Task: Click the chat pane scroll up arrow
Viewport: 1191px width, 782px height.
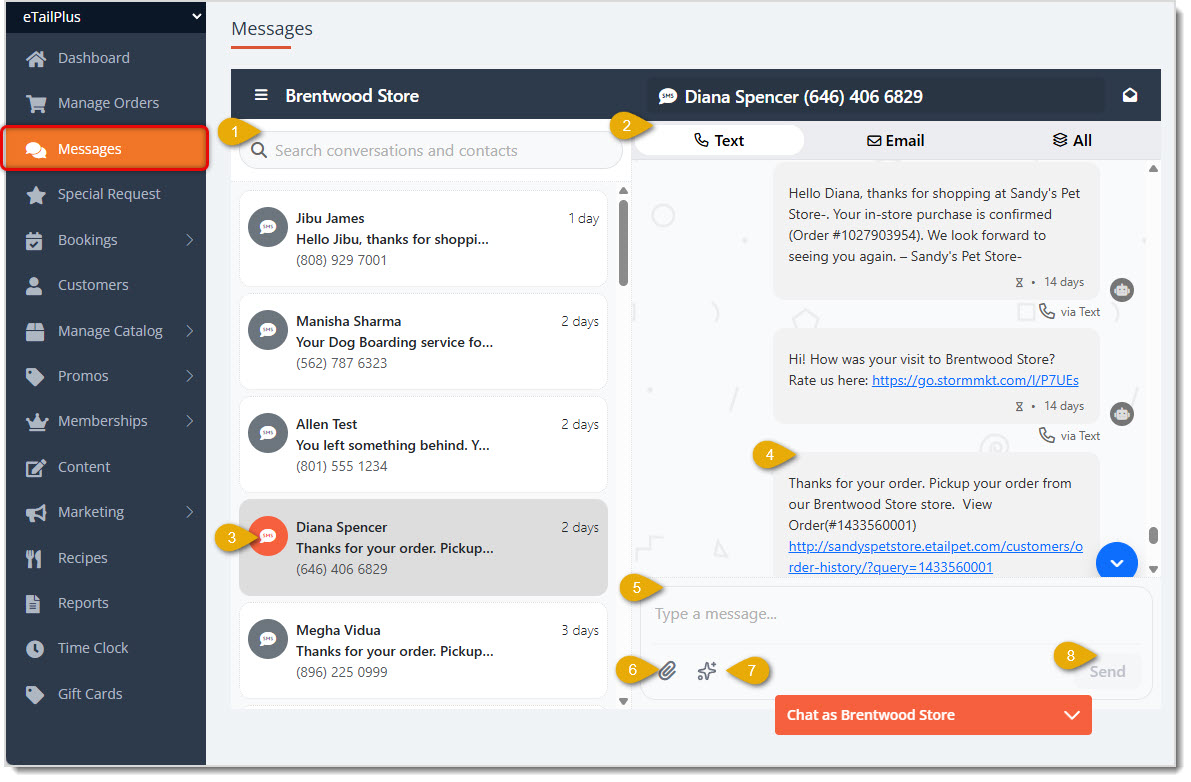Action: (x=1153, y=169)
